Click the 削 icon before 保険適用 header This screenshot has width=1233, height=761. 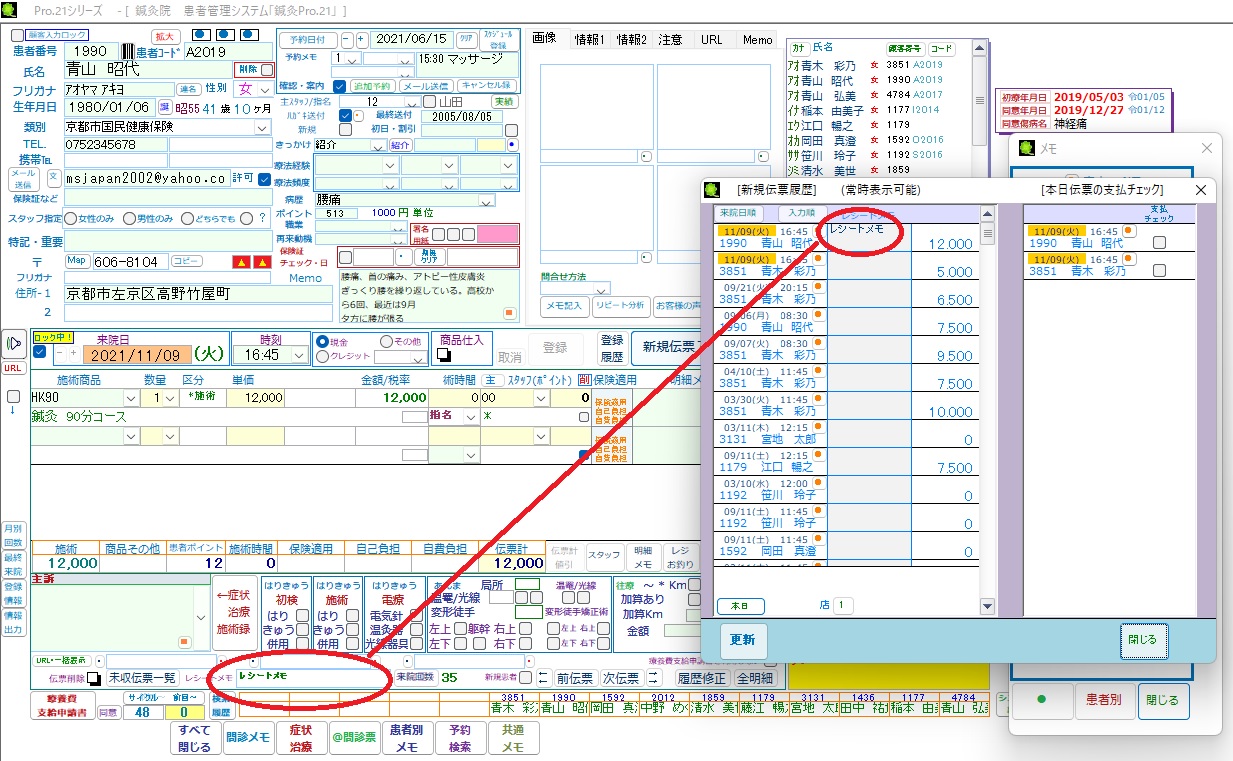(x=584, y=380)
